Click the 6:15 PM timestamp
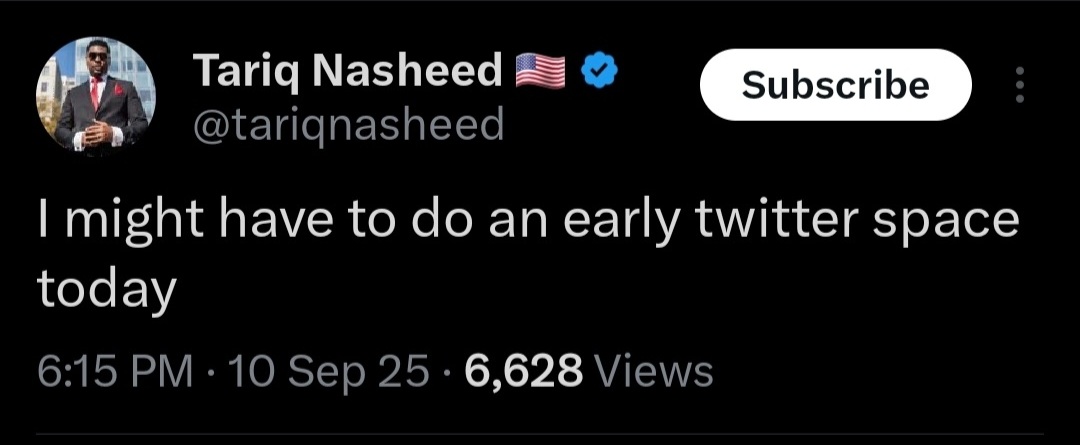 [114, 373]
